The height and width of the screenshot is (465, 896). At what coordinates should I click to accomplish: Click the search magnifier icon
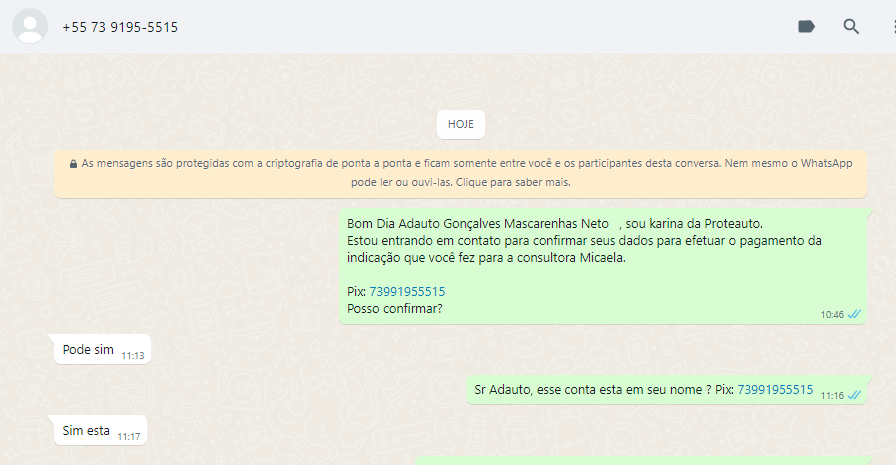click(851, 27)
